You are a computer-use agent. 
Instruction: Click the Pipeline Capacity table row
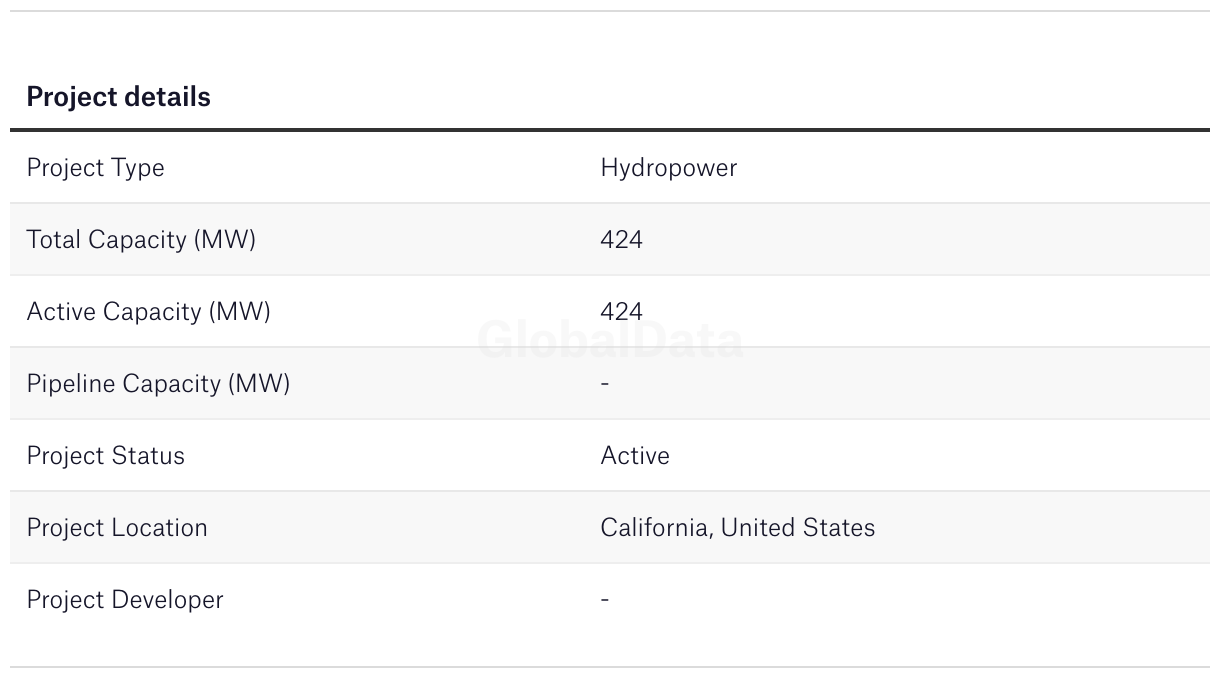coord(900,384)
